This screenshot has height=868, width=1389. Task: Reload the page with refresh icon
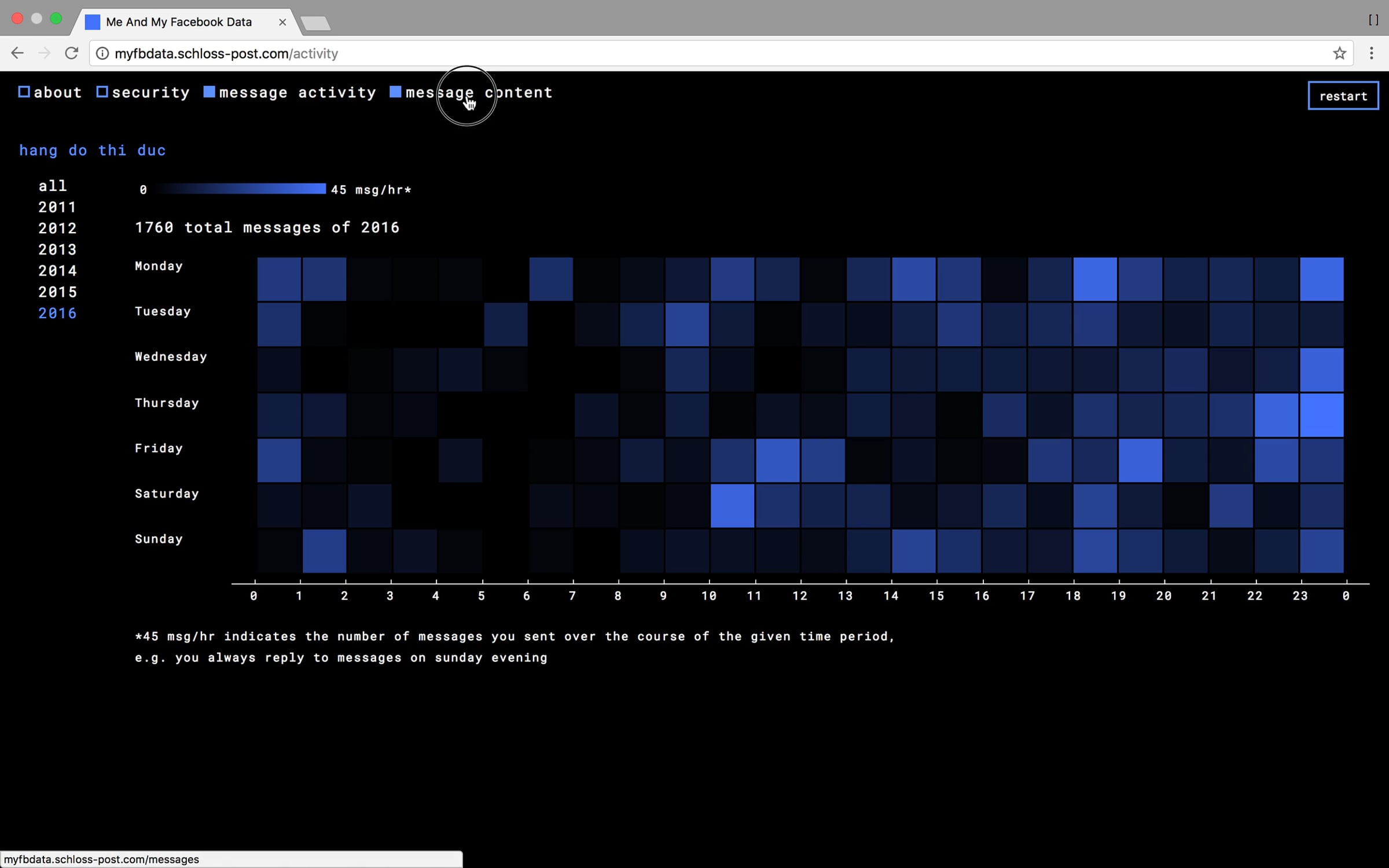[71, 53]
